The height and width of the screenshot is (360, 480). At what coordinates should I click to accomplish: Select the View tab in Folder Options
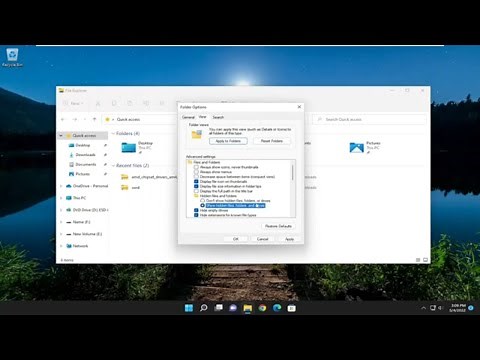point(202,117)
